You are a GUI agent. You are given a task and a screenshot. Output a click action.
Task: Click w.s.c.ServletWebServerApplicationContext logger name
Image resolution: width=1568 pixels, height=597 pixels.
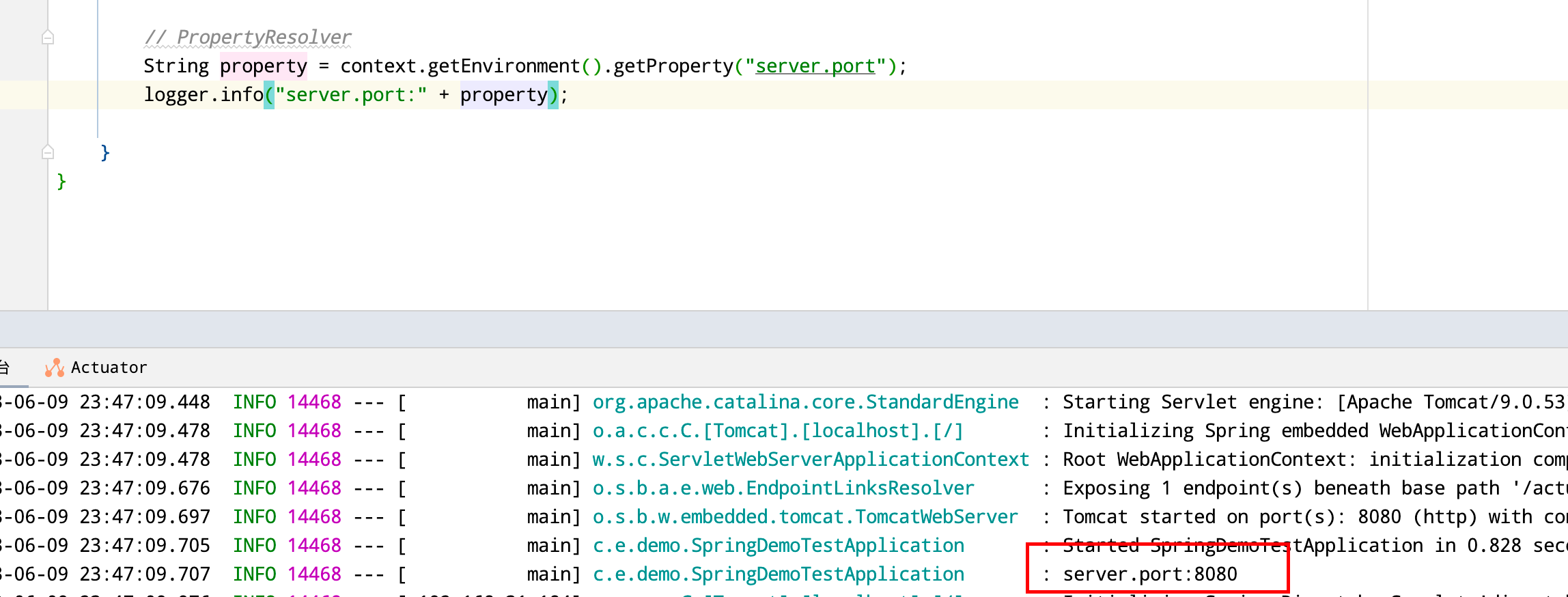tap(811, 460)
